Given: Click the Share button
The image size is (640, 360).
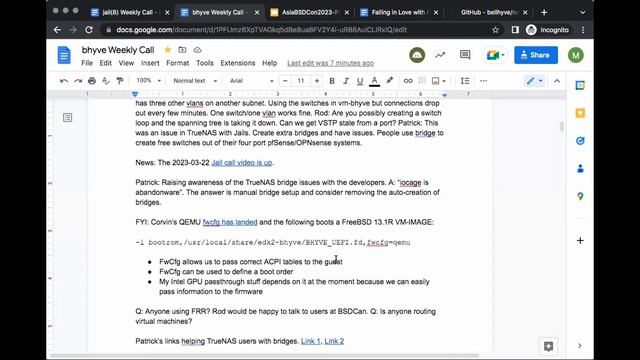Looking at the screenshot, I should (x=536, y=55).
